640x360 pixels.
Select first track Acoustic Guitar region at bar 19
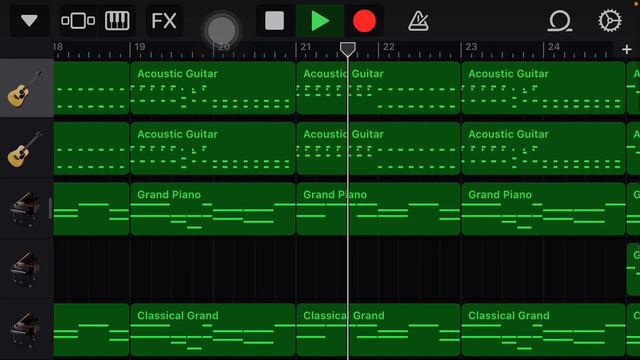pyautogui.click(x=213, y=88)
